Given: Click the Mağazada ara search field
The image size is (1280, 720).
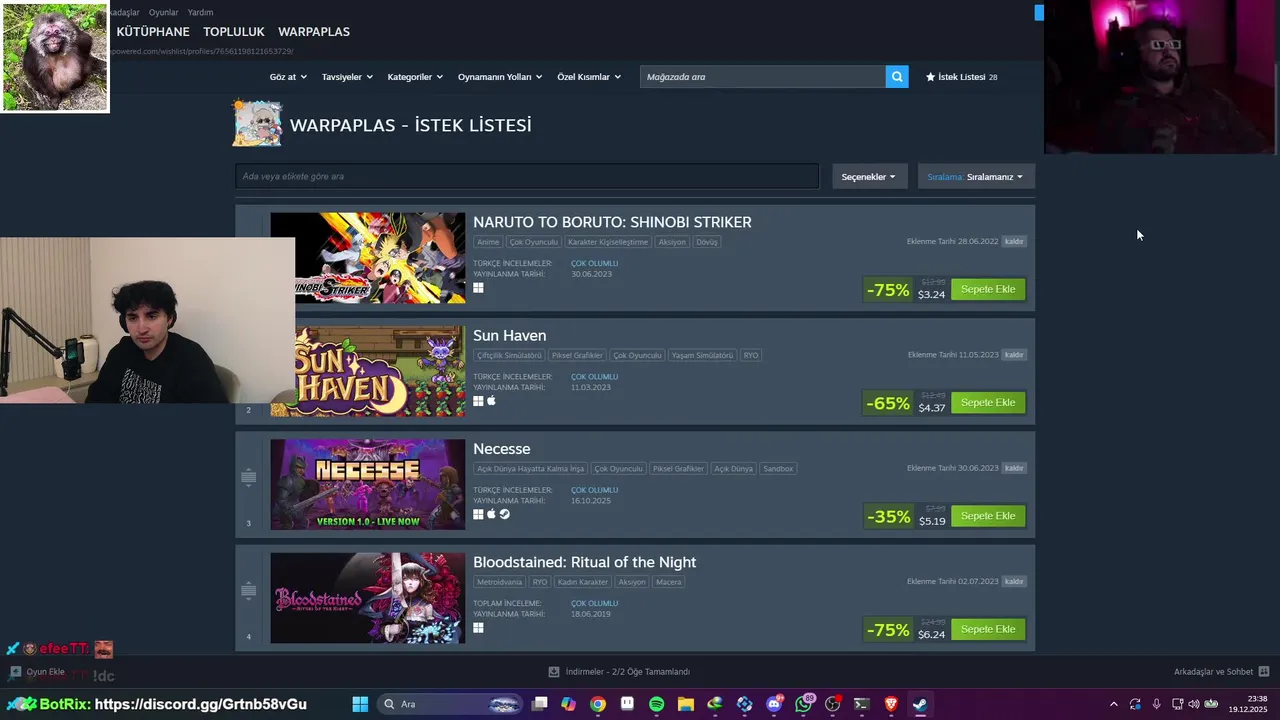Looking at the screenshot, I should [763, 76].
